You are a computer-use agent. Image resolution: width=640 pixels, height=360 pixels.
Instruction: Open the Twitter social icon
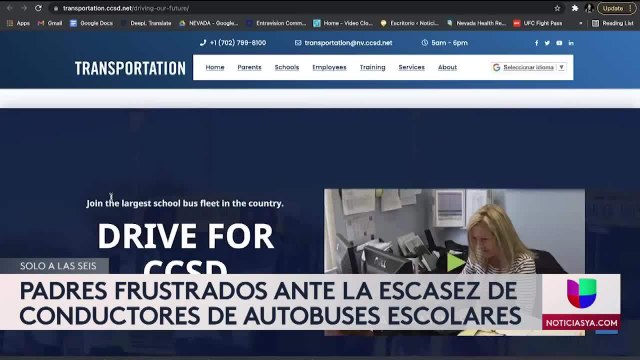[547, 43]
